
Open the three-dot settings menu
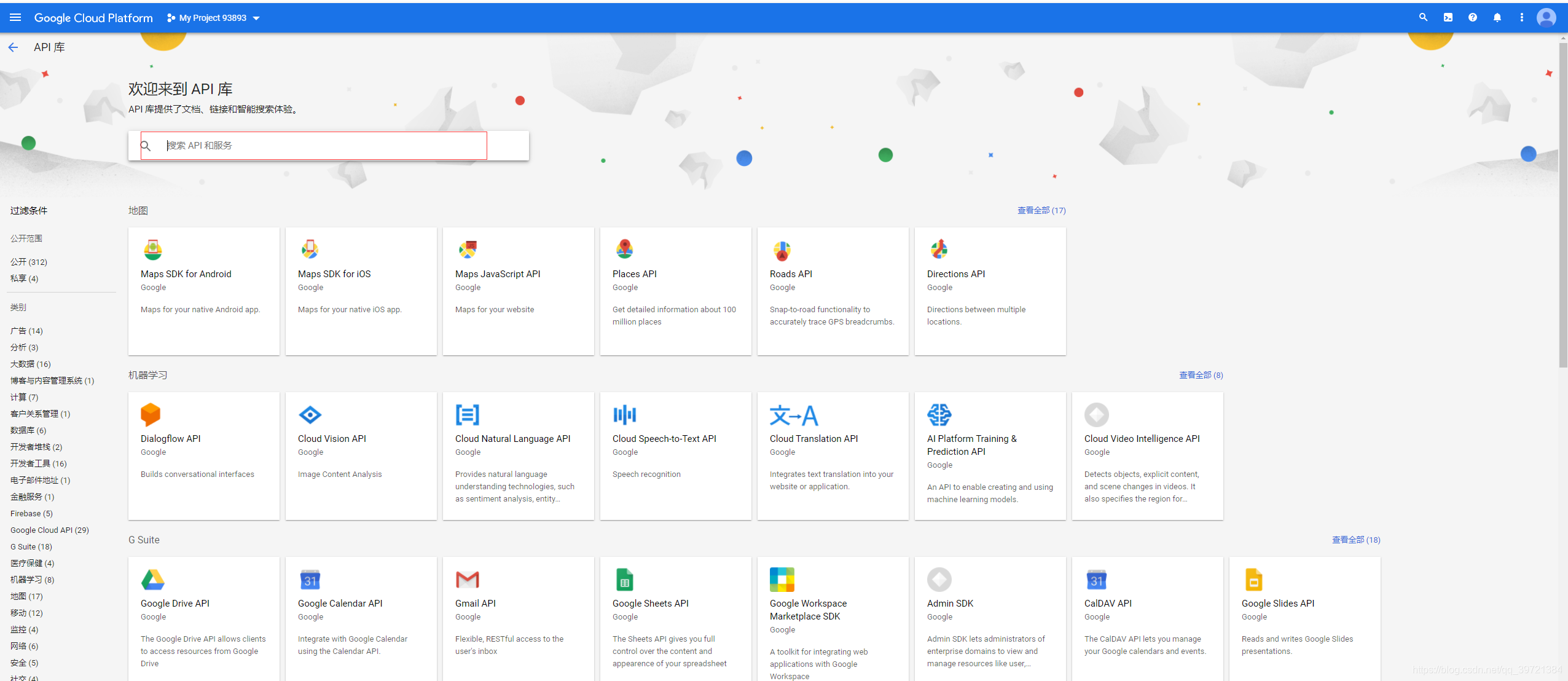(x=1522, y=18)
